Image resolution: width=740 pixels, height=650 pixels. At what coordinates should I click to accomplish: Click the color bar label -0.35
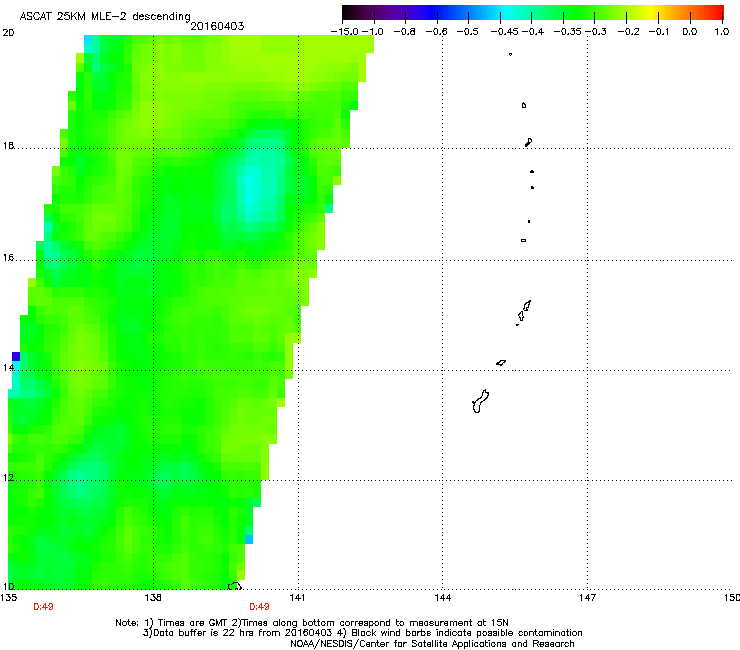[567, 32]
